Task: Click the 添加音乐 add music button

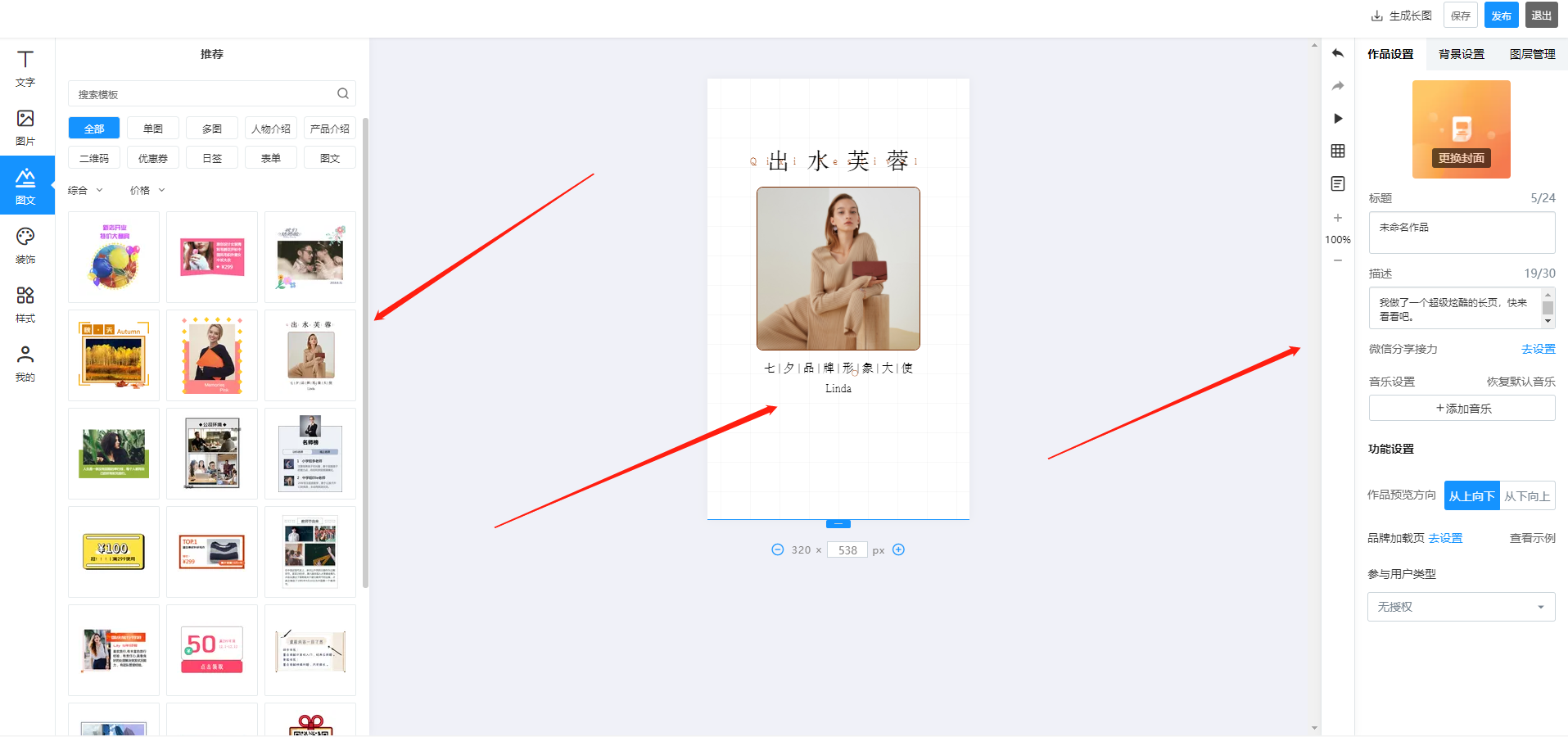Action: click(1462, 408)
